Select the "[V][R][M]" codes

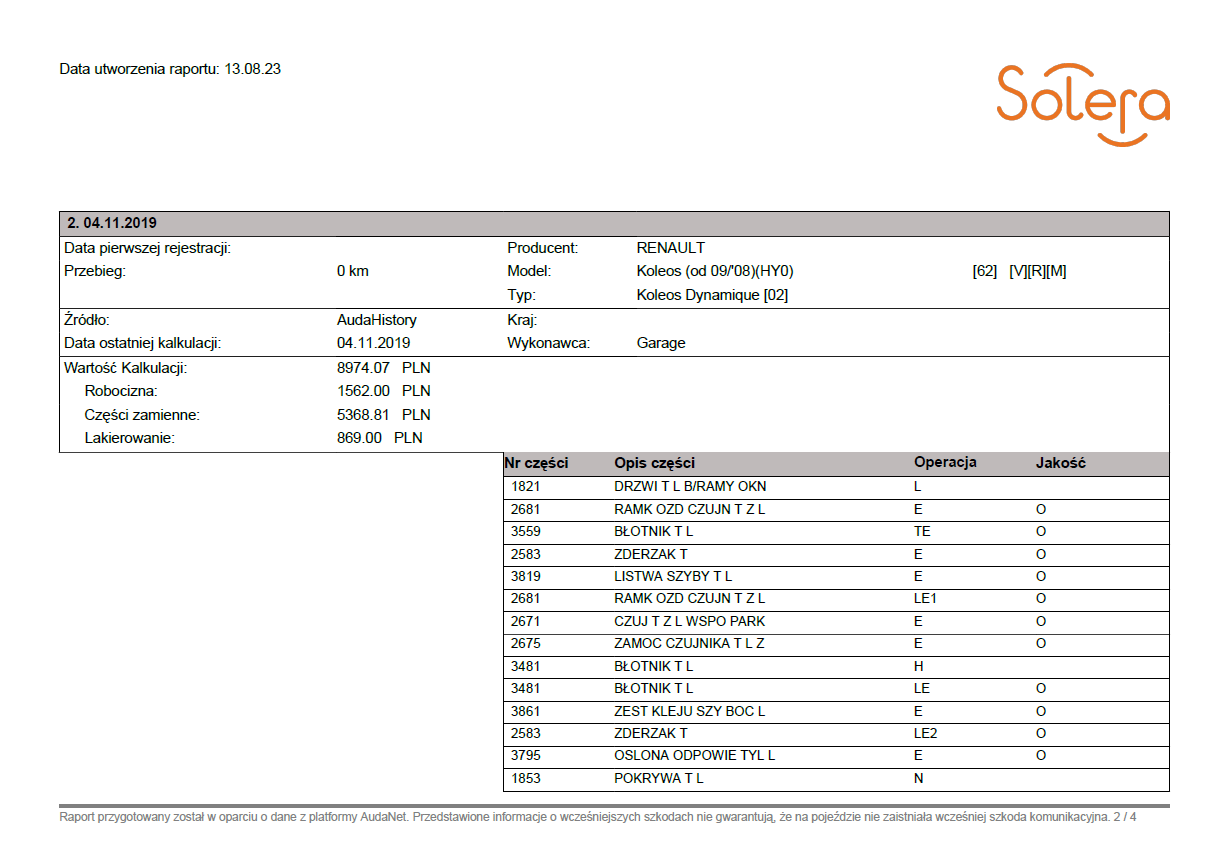pyautogui.click(x=1038, y=271)
